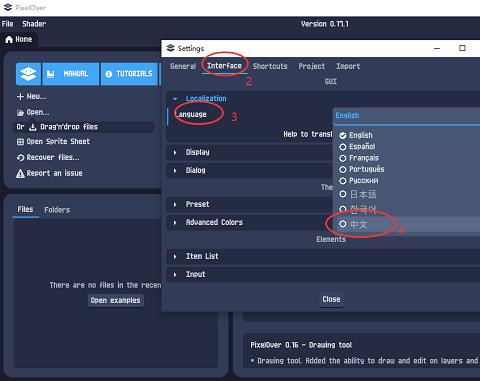Click the drag'n'drop download icon
The width and height of the screenshot is (480, 381).
pyautogui.click(x=33, y=127)
